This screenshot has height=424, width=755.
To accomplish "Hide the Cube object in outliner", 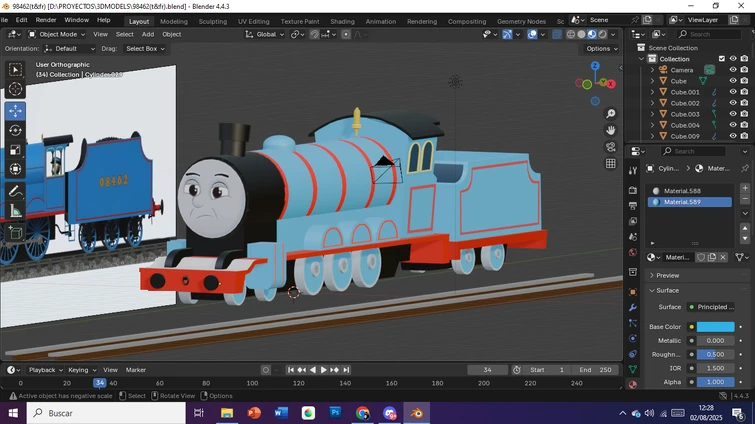I will 733,81.
